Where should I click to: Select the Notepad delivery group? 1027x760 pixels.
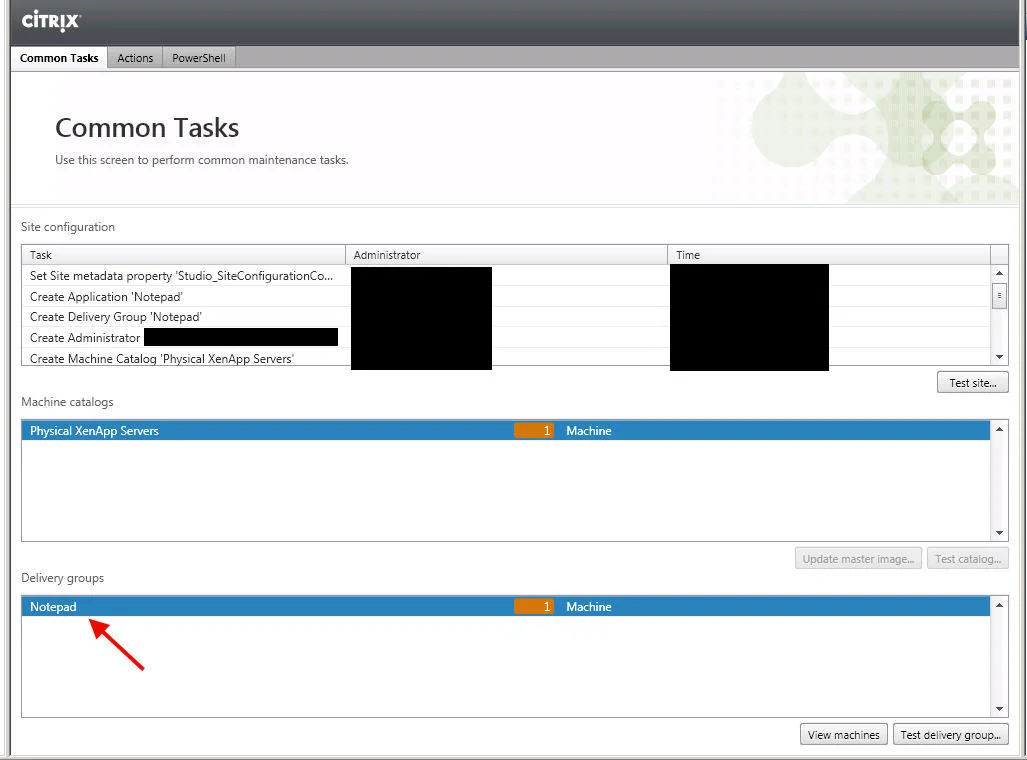pyautogui.click(x=506, y=607)
